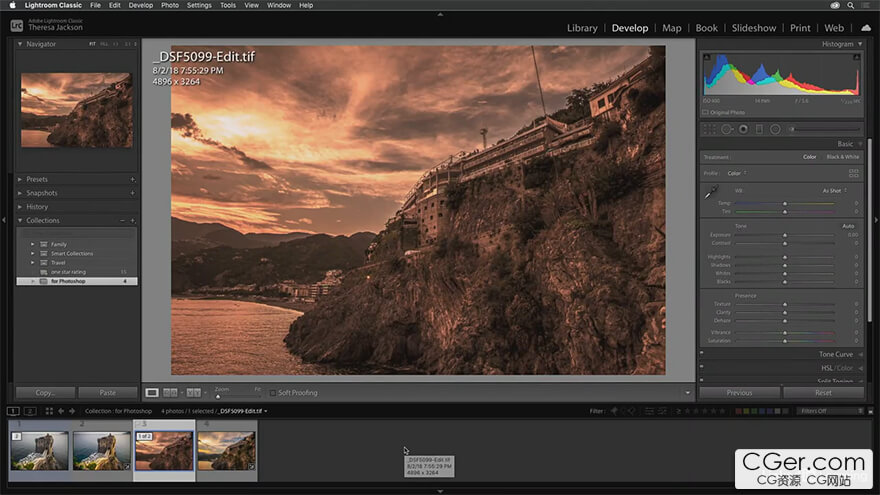Toggle highlight clipping indicator in histogram

[856, 57]
